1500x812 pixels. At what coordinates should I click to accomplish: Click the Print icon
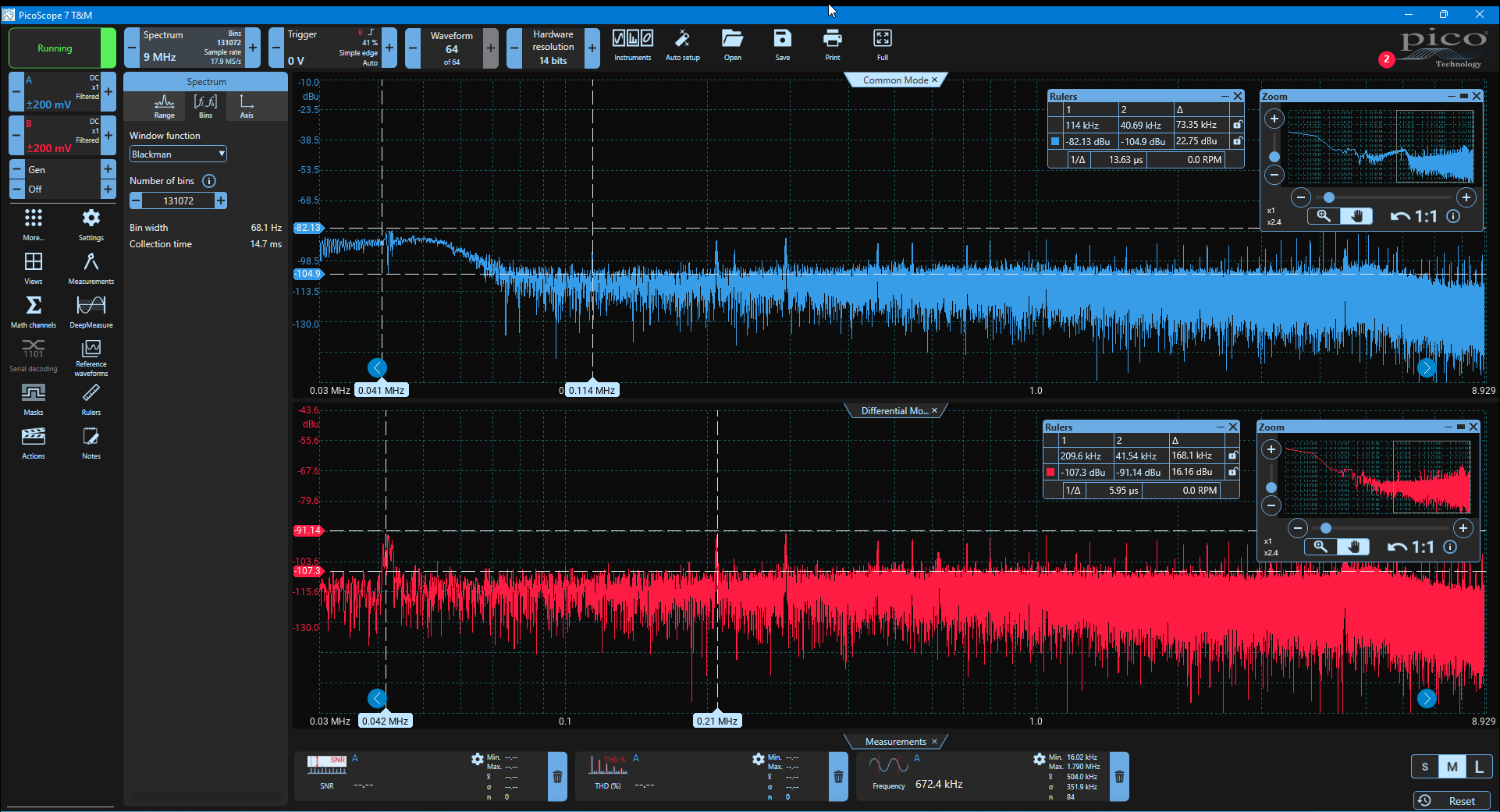[x=833, y=45]
